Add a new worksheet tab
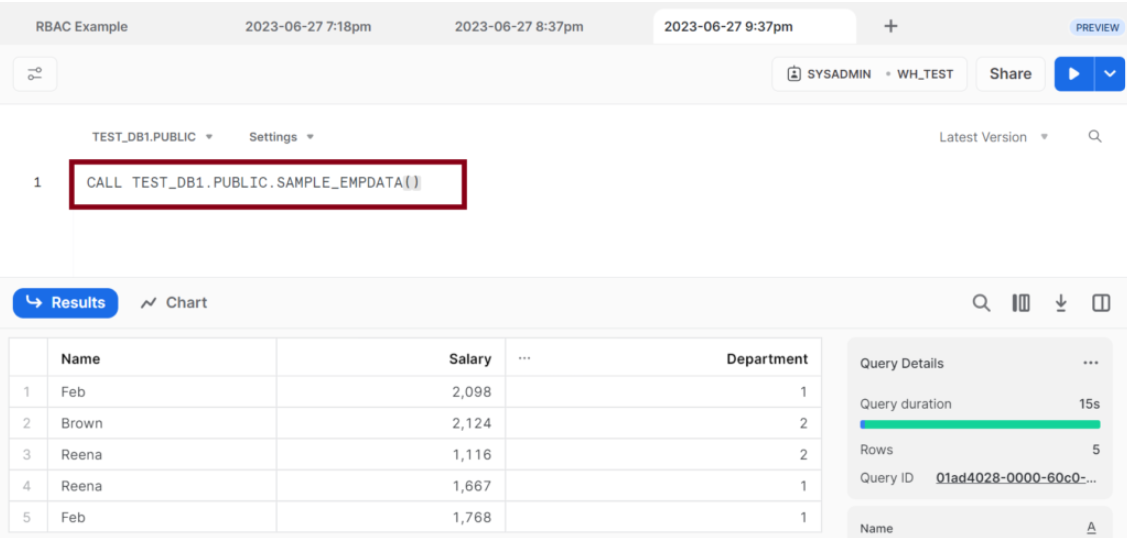1129x538 pixels. [x=891, y=26]
